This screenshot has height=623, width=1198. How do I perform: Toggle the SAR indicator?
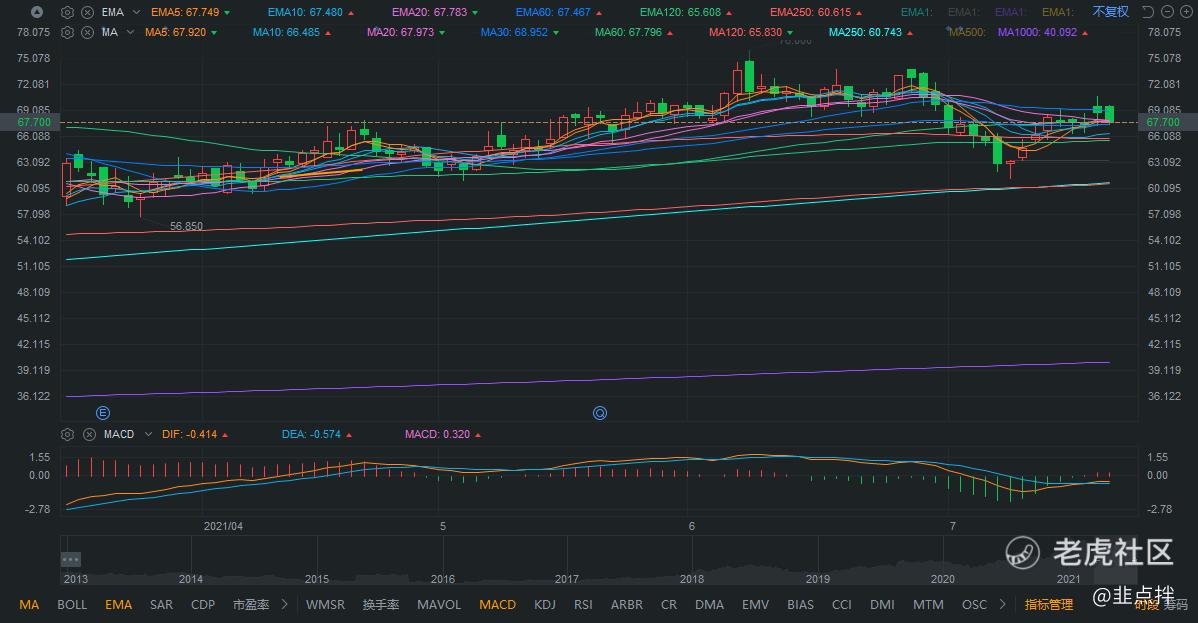tap(161, 605)
